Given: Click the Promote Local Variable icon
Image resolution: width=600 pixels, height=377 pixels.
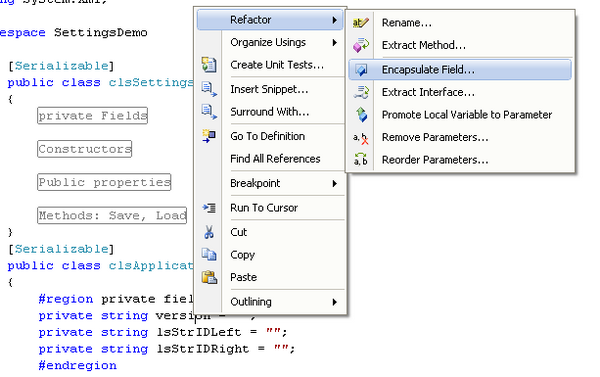Looking at the screenshot, I should coord(361,115).
